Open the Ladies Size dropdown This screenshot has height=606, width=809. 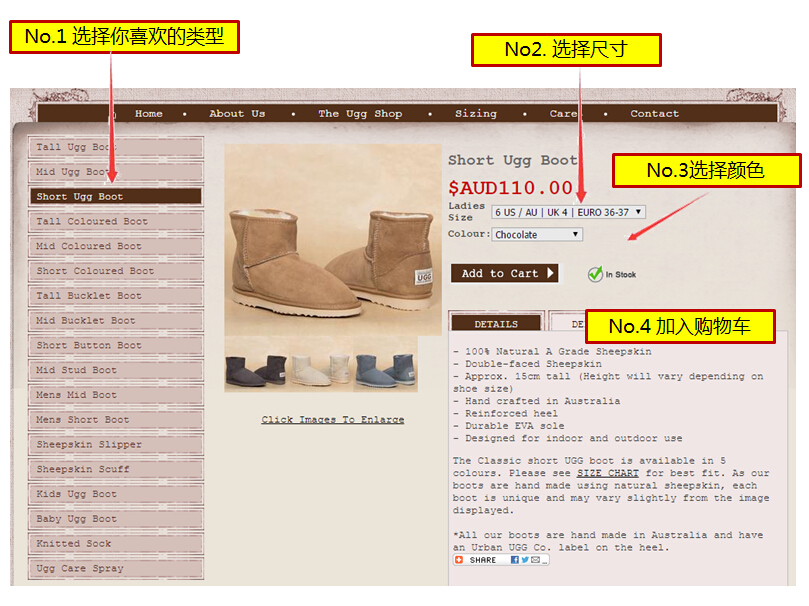click(568, 212)
